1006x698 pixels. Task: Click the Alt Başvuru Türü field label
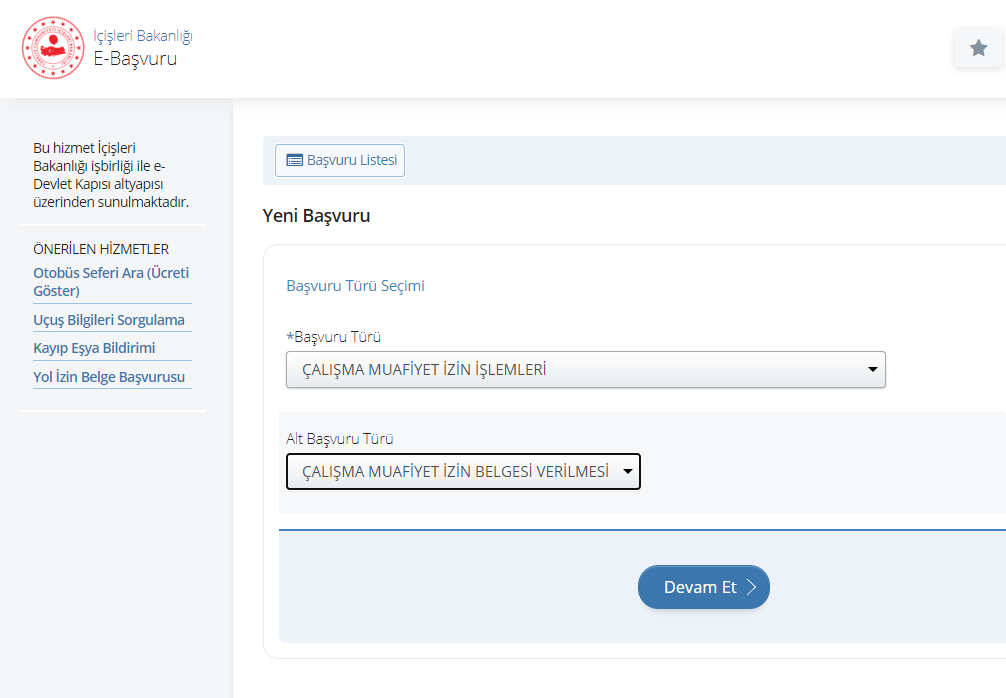tap(340, 439)
